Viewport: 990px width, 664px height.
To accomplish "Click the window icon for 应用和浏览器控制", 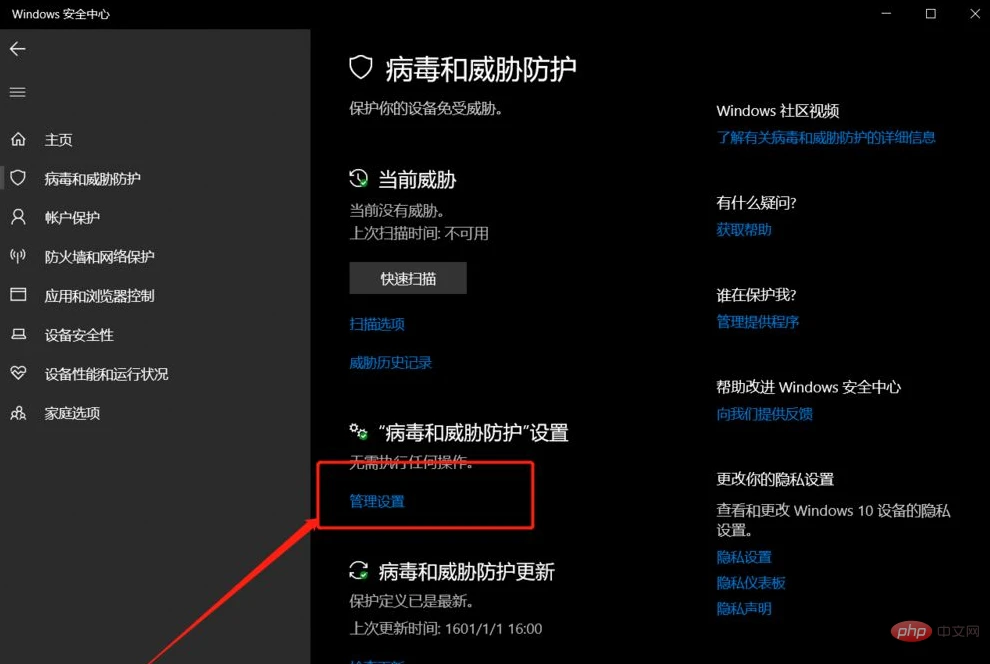I will click(x=18, y=295).
